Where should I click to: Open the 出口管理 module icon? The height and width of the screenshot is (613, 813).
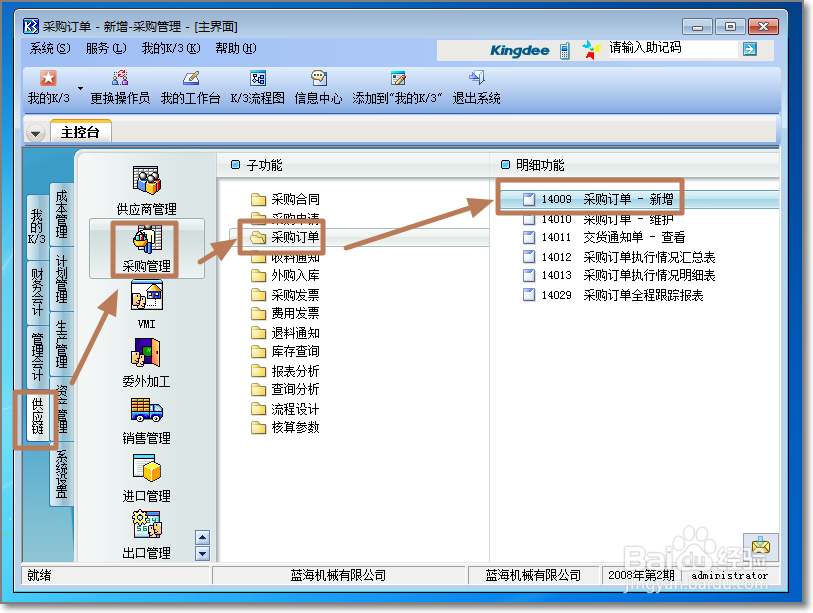(148, 530)
